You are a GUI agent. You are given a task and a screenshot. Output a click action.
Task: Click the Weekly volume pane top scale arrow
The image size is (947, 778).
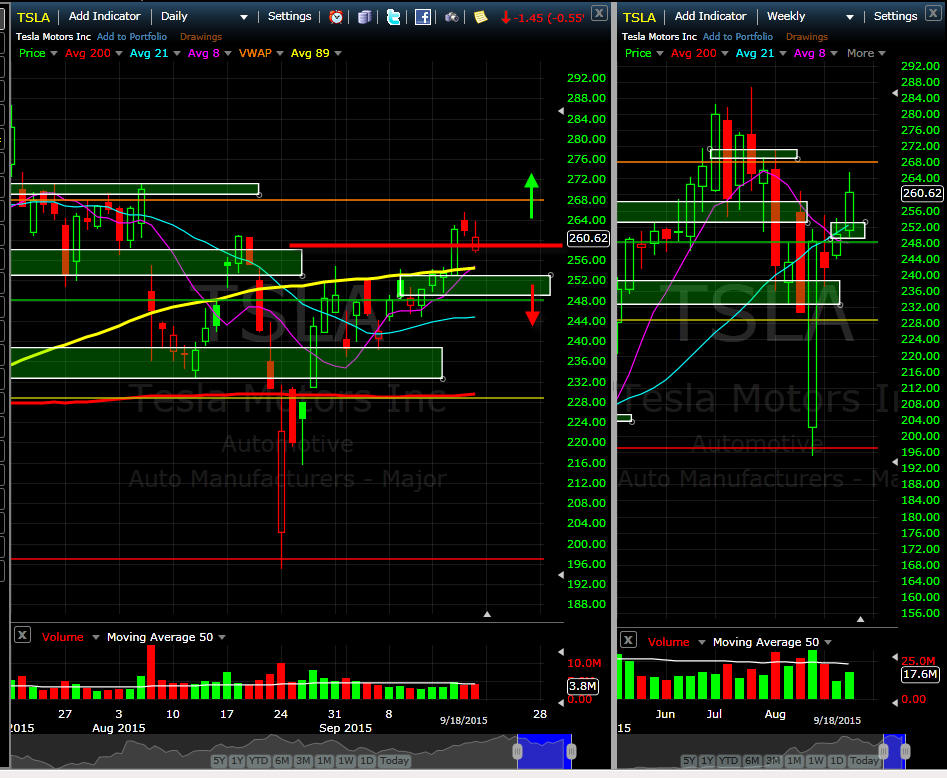pyautogui.click(x=894, y=657)
